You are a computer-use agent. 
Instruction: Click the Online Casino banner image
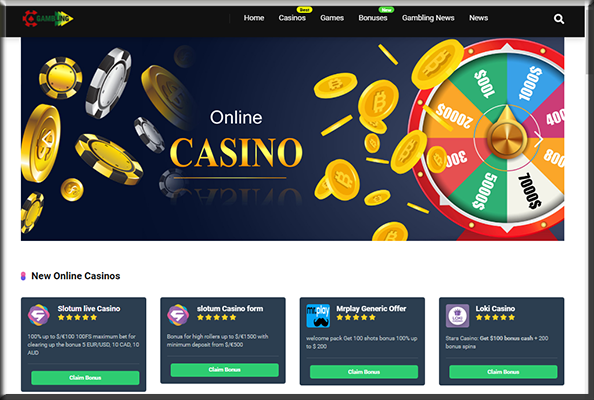pyautogui.click(x=292, y=139)
